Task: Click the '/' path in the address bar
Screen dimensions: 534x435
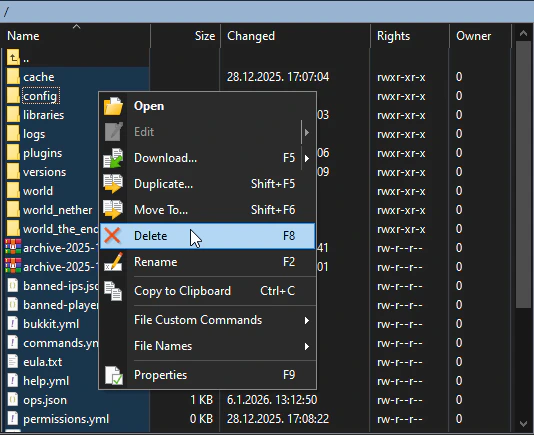Action: [6, 12]
